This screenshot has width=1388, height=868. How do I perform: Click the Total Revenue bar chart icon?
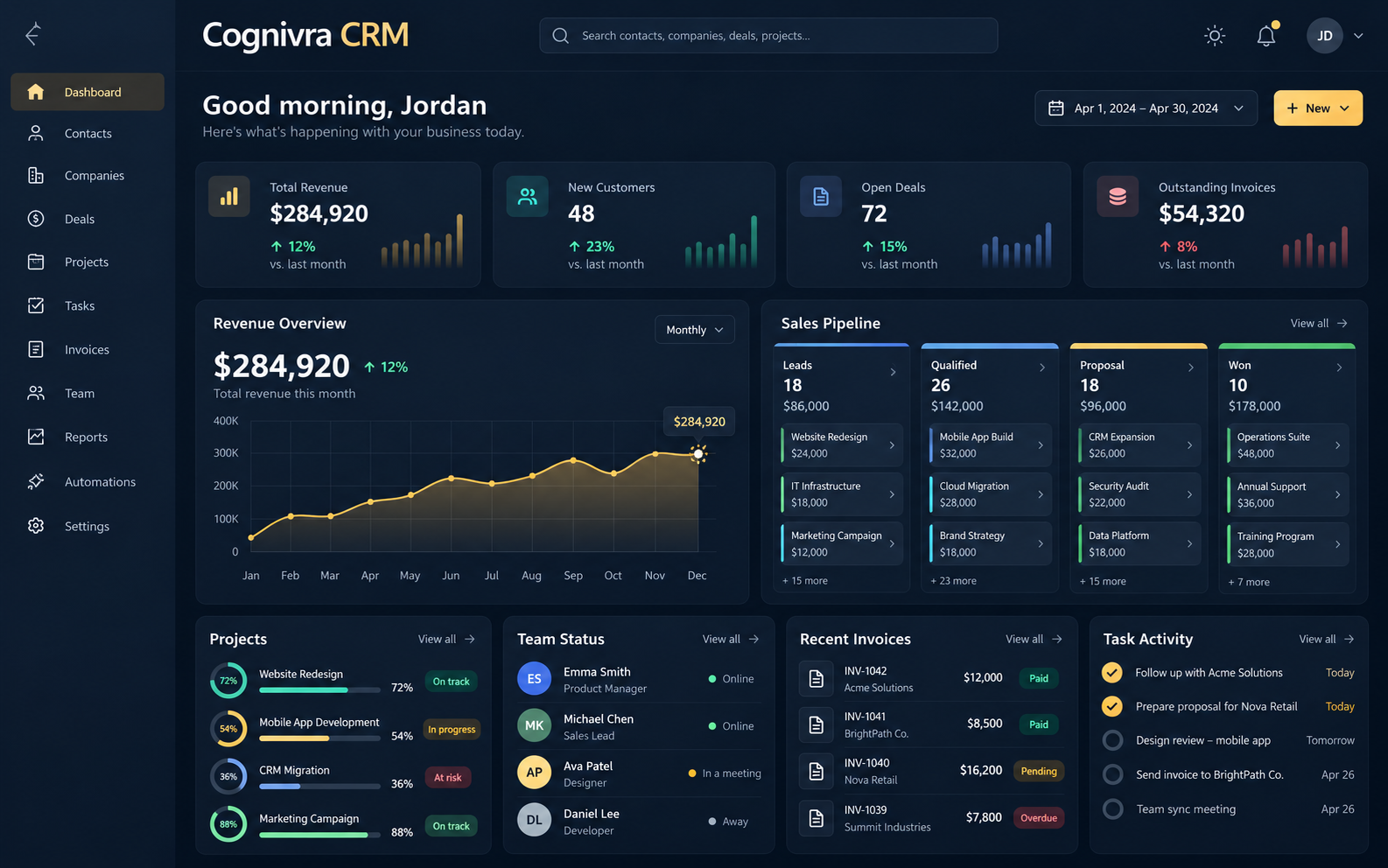(229, 196)
